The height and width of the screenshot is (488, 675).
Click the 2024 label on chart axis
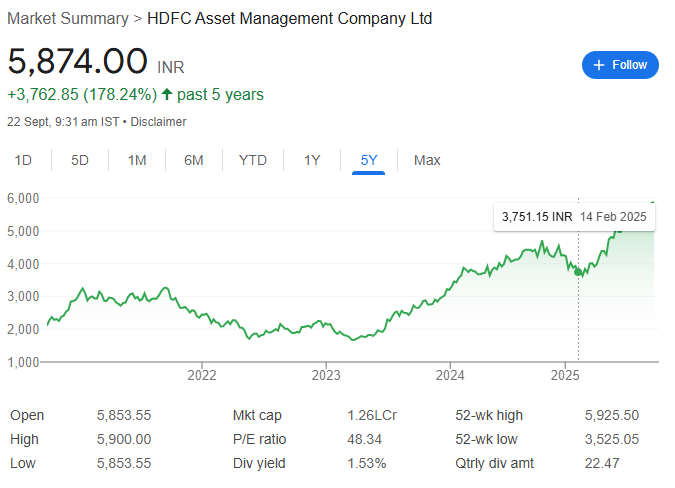pyautogui.click(x=450, y=375)
